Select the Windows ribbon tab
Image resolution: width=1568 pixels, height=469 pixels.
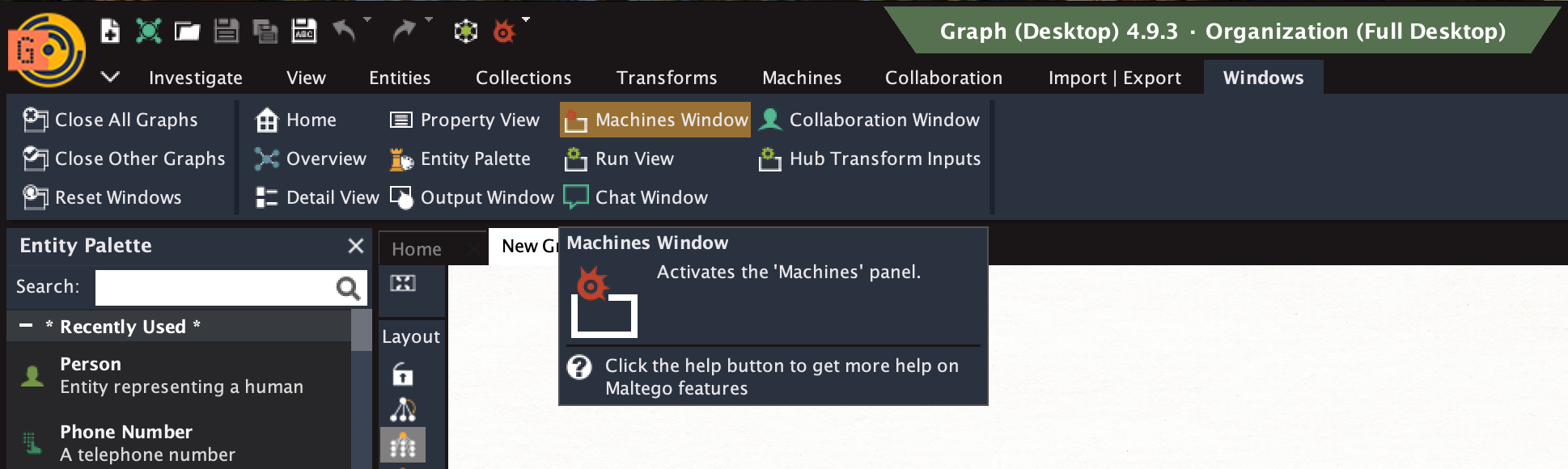point(1263,78)
